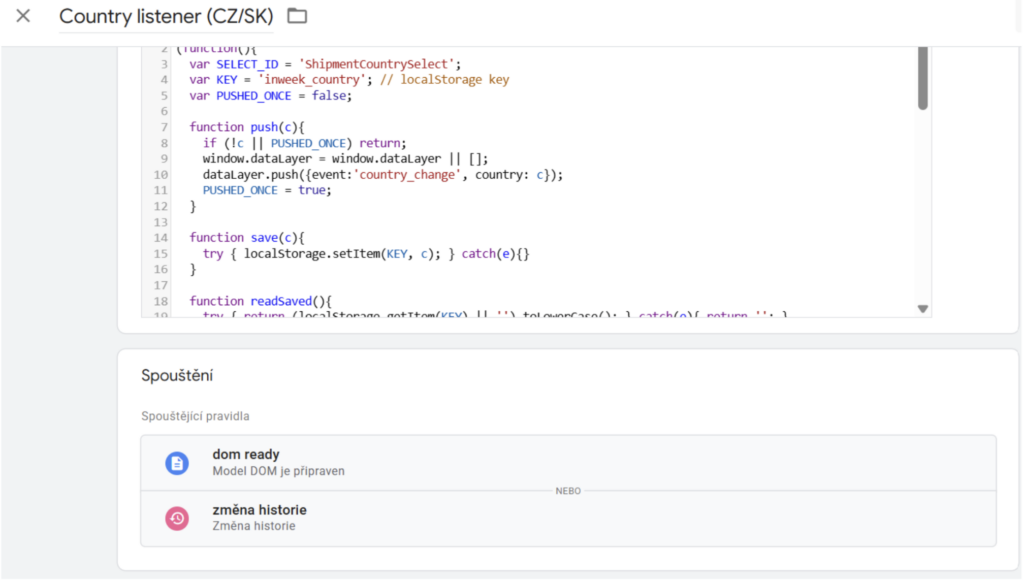1024x581 pixels.
Task: Click the localStorage key comment on line 4
Action: click(x=455, y=80)
